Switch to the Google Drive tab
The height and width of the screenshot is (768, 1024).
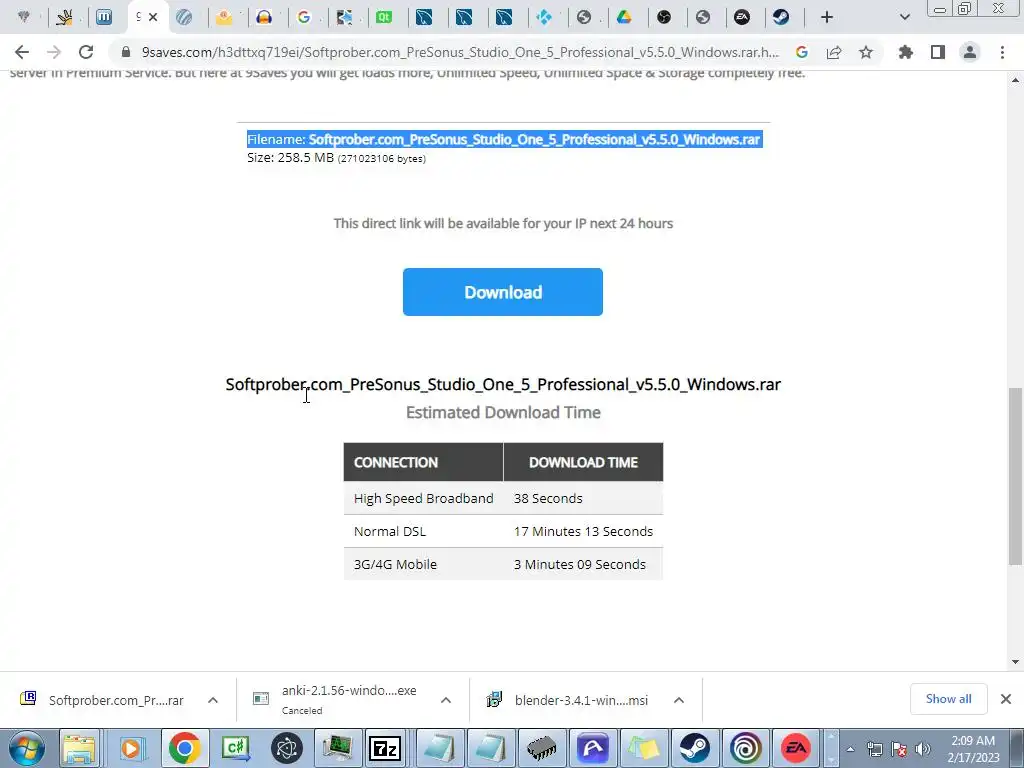point(624,18)
